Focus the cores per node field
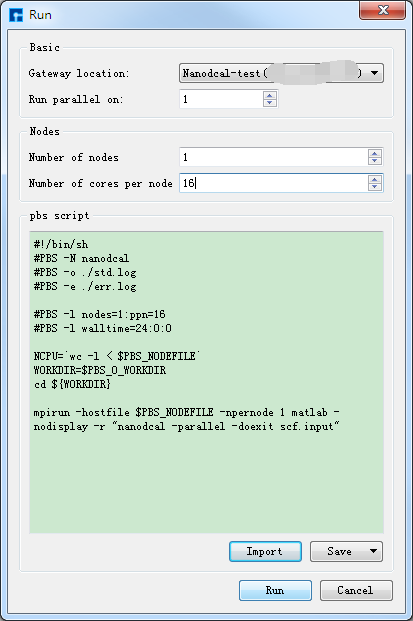This screenshot has height=621, width=413. pyautogui.click(x=274, y=183)
